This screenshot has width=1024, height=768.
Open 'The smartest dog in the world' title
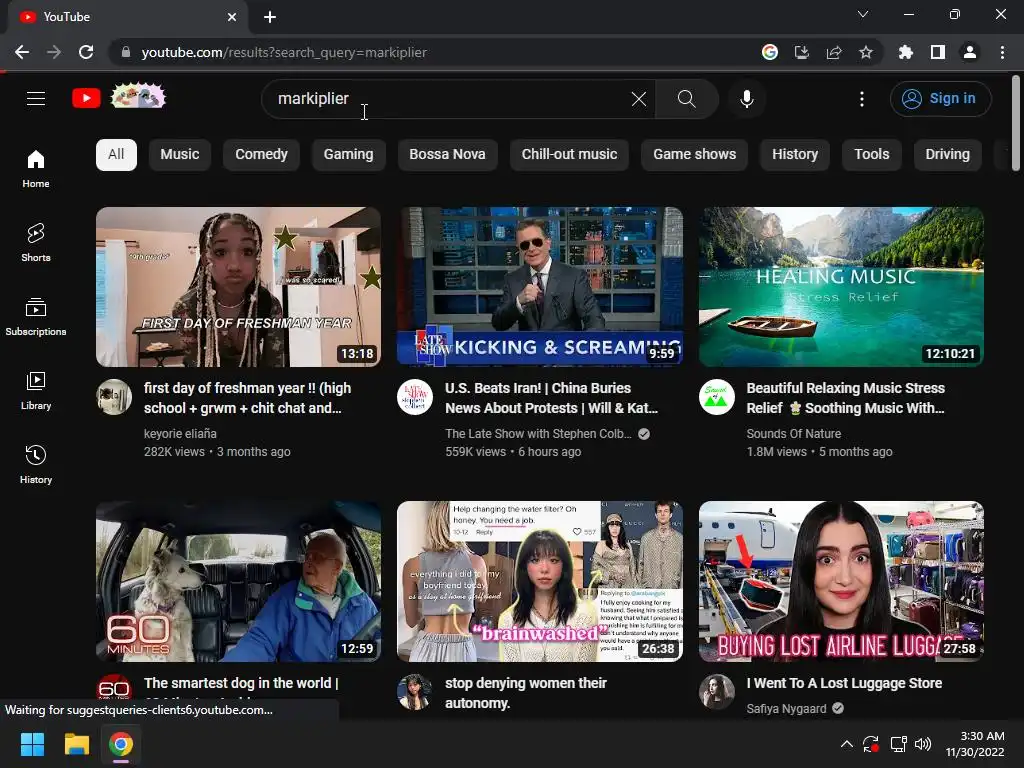[241, 683]
